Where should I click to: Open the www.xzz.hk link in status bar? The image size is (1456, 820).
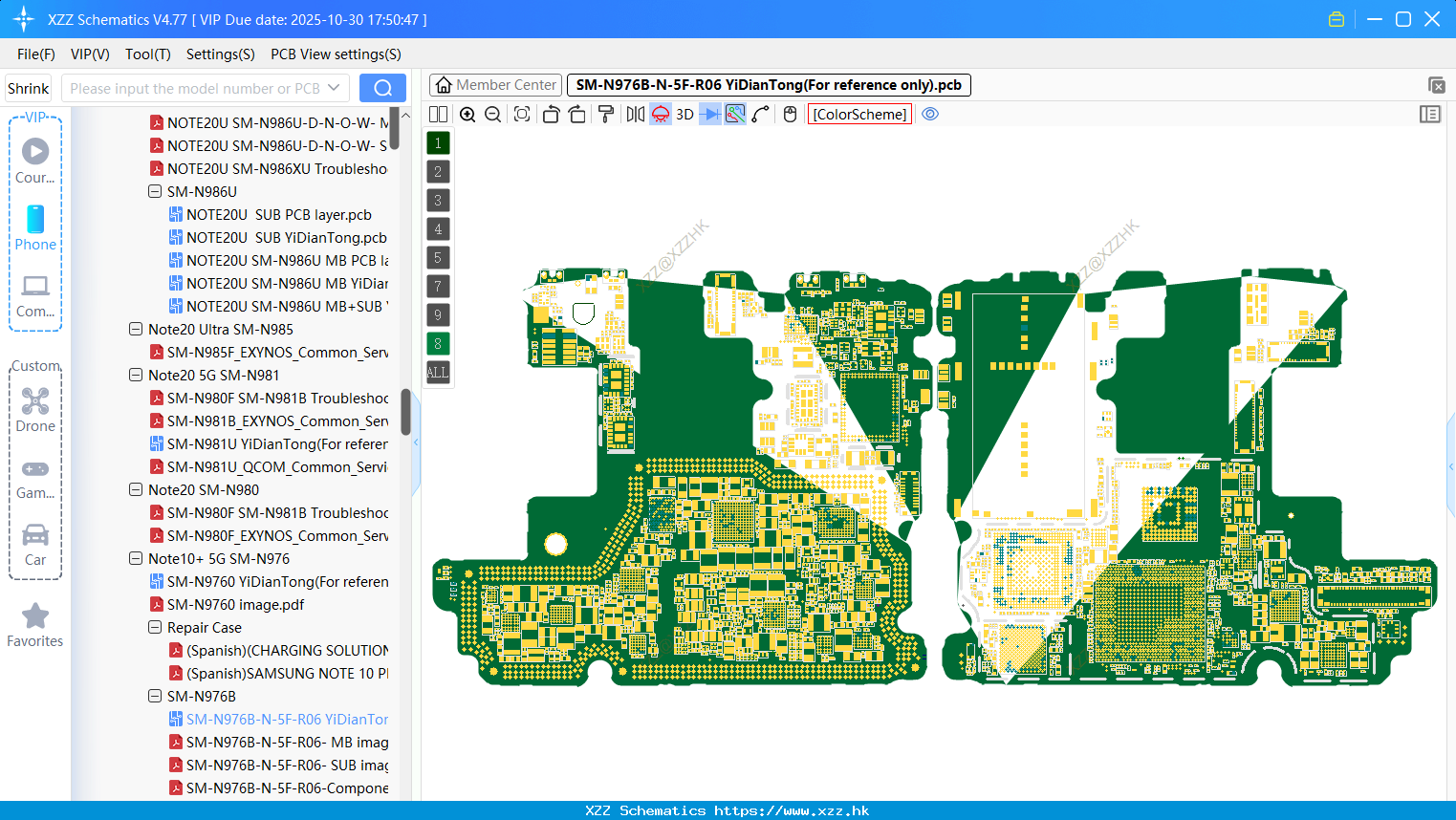click(x=792, y=810)
